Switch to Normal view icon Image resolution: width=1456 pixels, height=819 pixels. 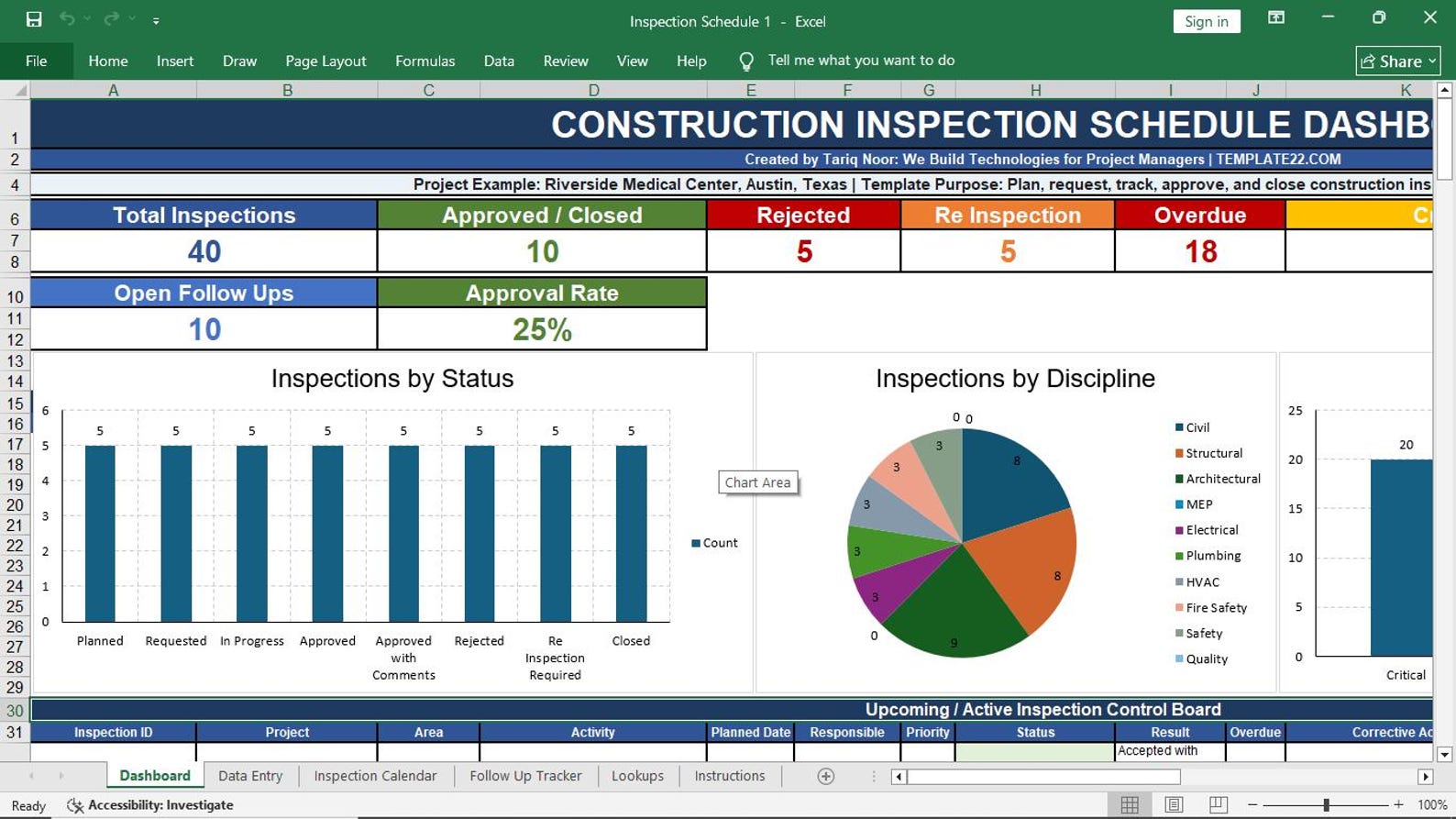coord(1130,804)
